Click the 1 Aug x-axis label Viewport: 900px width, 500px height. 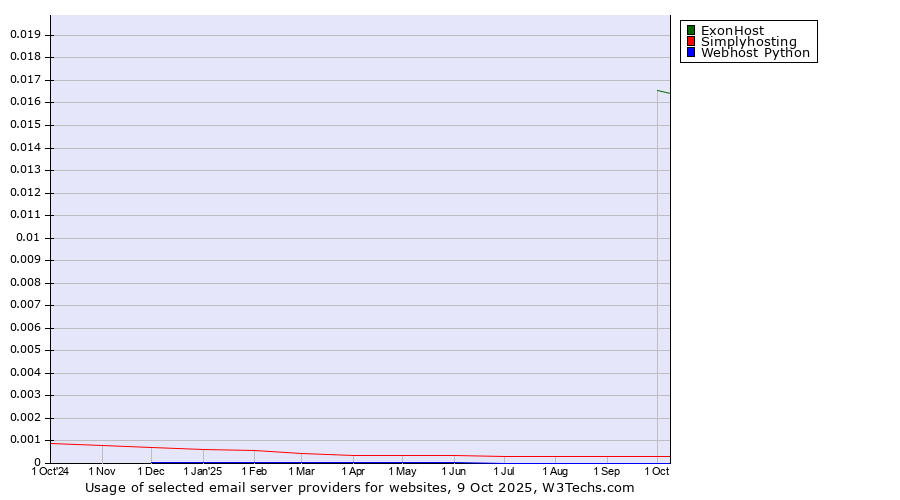click(555, 471)
